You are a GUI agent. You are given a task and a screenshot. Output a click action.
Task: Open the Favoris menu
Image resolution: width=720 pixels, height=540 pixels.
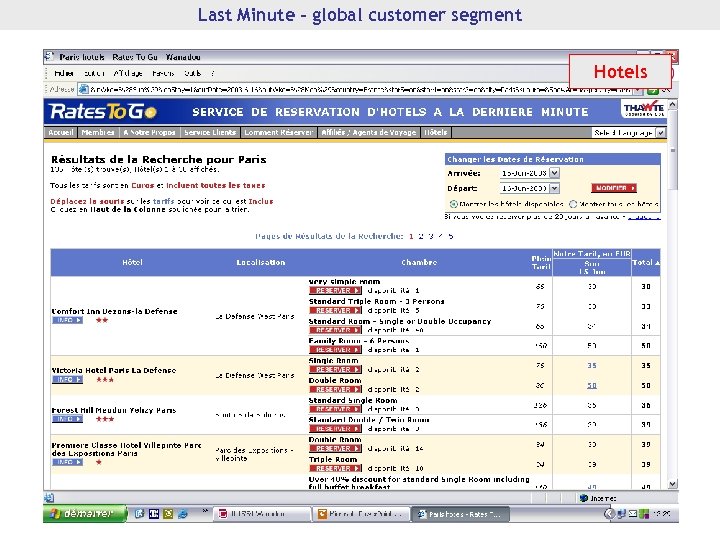point(163,73)
